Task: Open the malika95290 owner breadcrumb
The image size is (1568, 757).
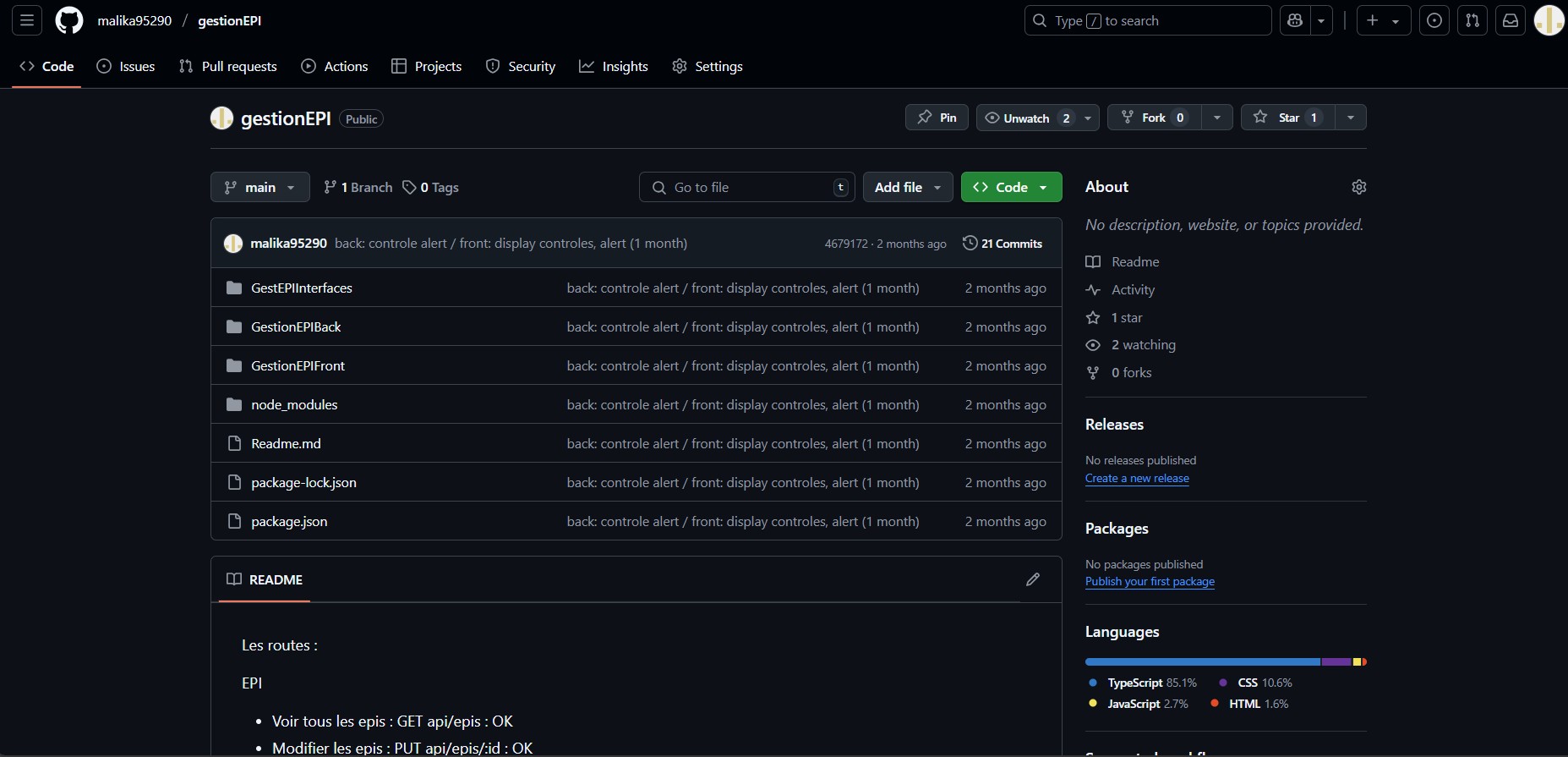Action: click(x=134, y=20)
